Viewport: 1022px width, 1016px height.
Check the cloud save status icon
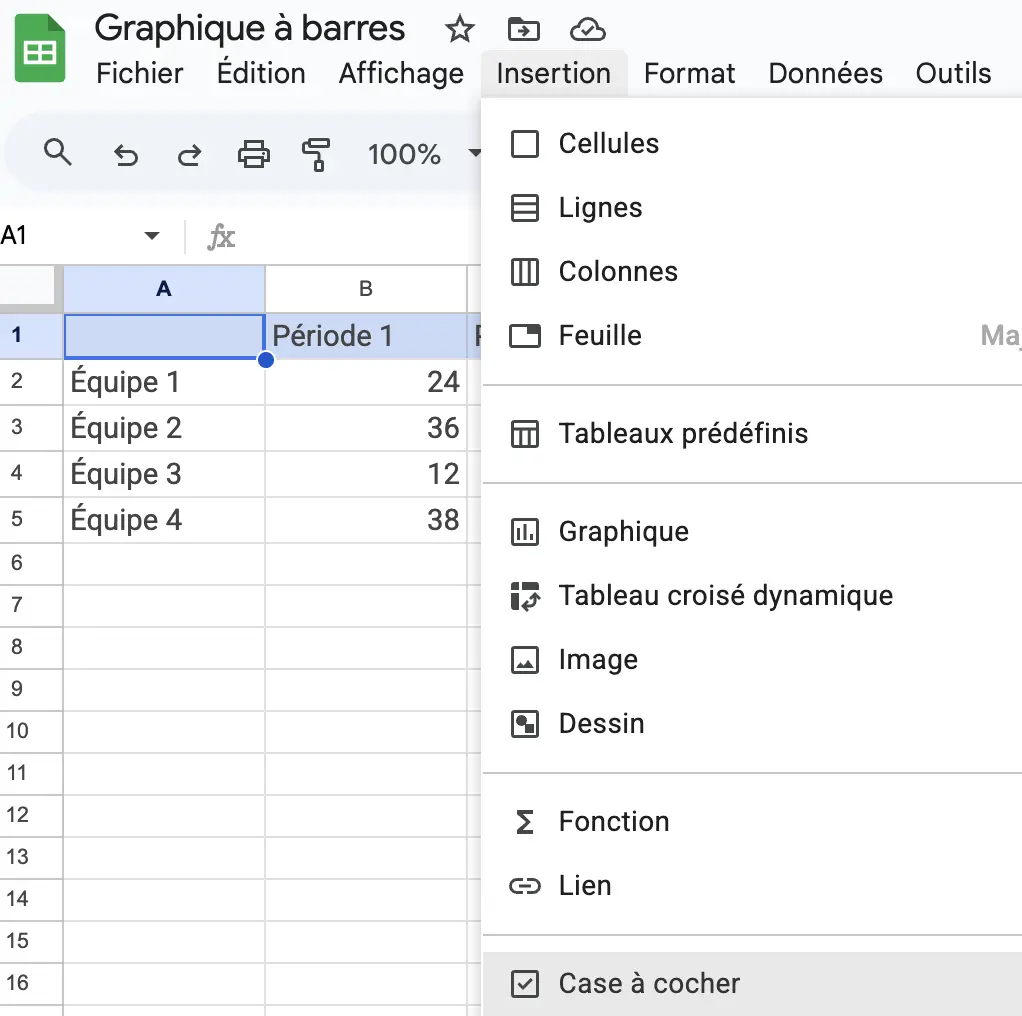(x=587, y=29)
